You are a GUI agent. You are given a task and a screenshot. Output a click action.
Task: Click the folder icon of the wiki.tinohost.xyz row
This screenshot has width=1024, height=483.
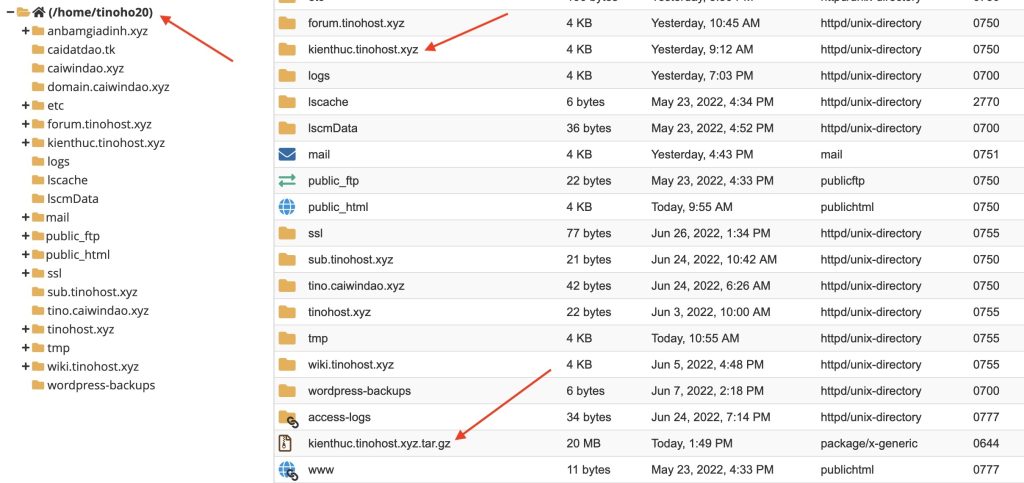(x=287, y=364)
